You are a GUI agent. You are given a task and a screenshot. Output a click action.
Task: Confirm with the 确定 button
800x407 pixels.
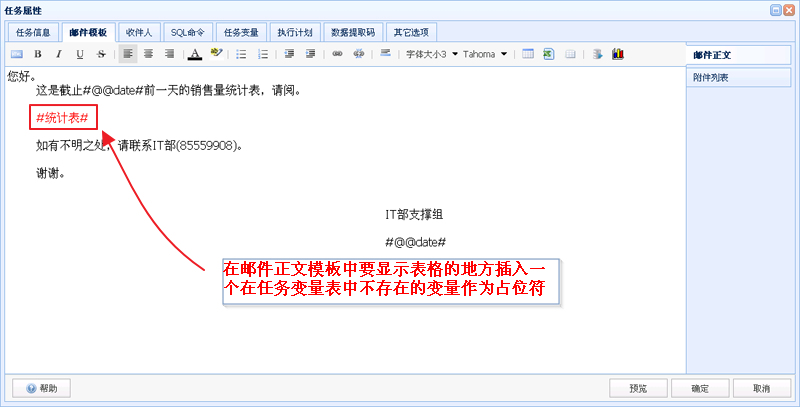(x=700, y=388)
